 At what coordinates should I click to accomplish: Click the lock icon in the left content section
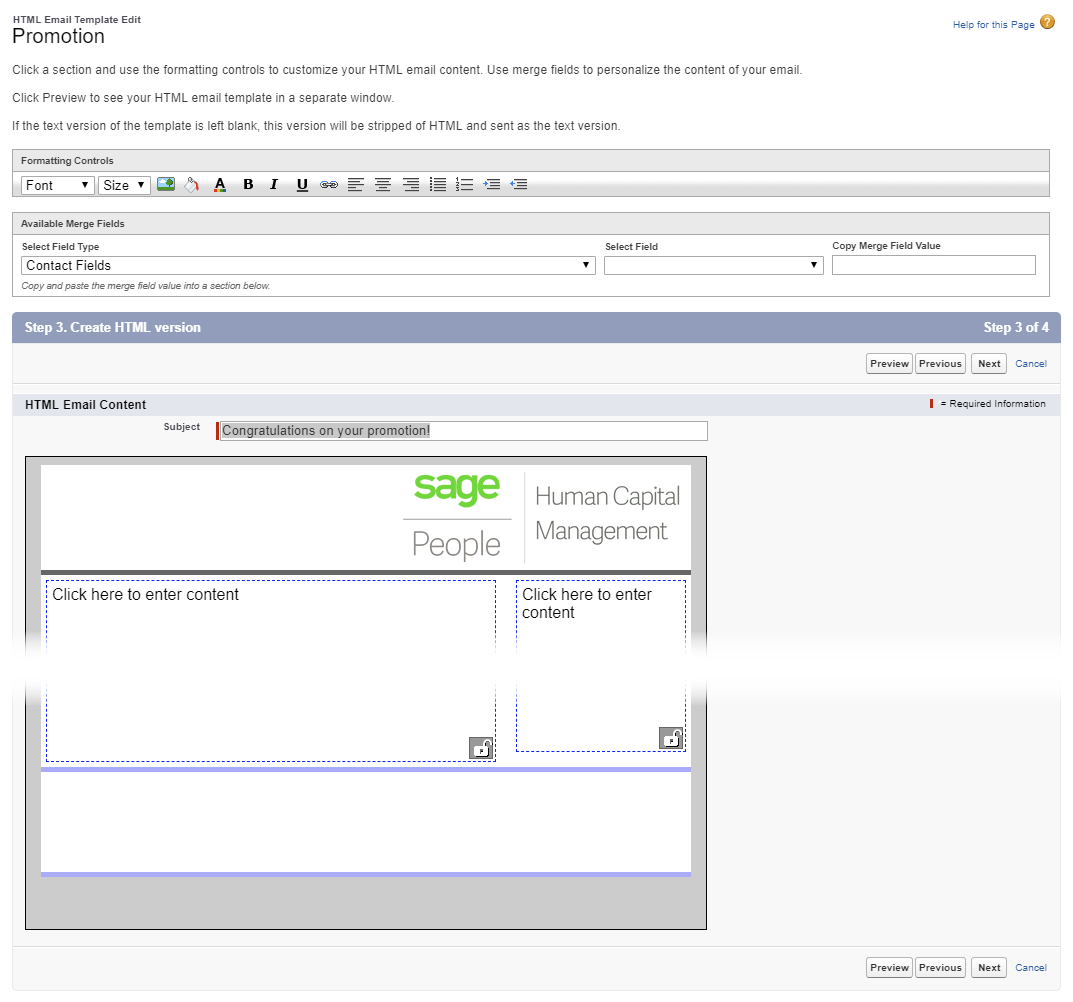(x=481, y=748)
